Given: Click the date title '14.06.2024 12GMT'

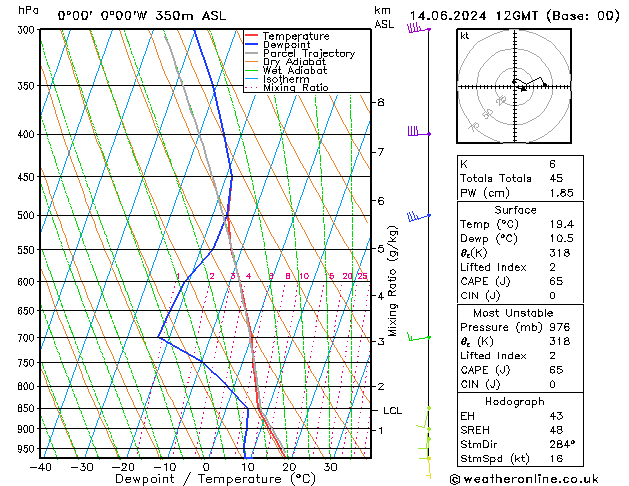Looking at the screenshot, I should pos(474,16).
